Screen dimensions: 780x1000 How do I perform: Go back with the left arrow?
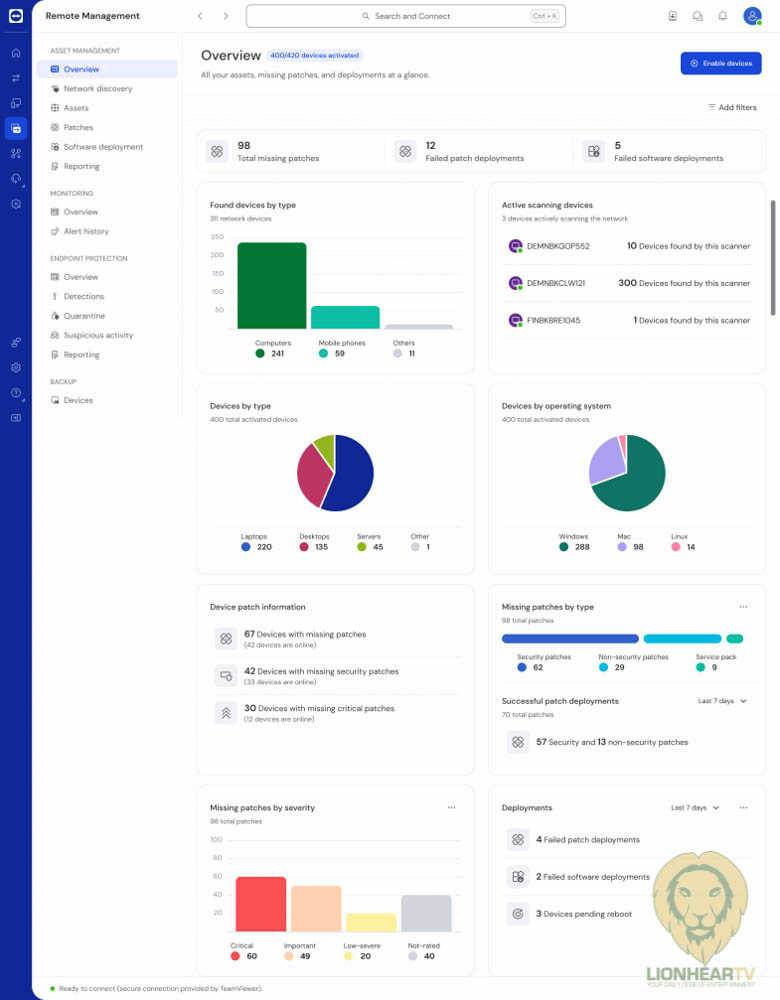point(201,16)
